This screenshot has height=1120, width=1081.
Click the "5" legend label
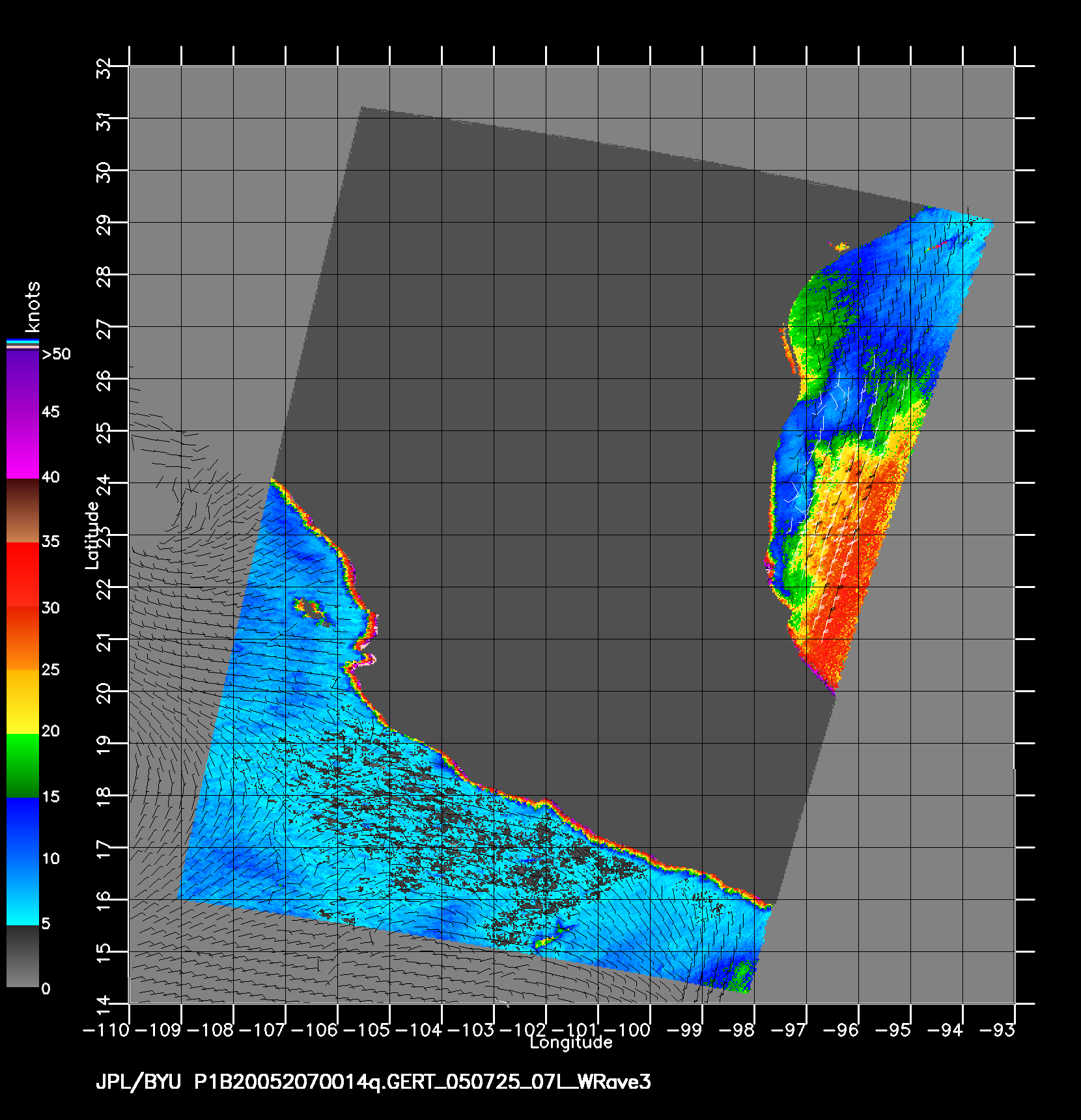[46, 923]
